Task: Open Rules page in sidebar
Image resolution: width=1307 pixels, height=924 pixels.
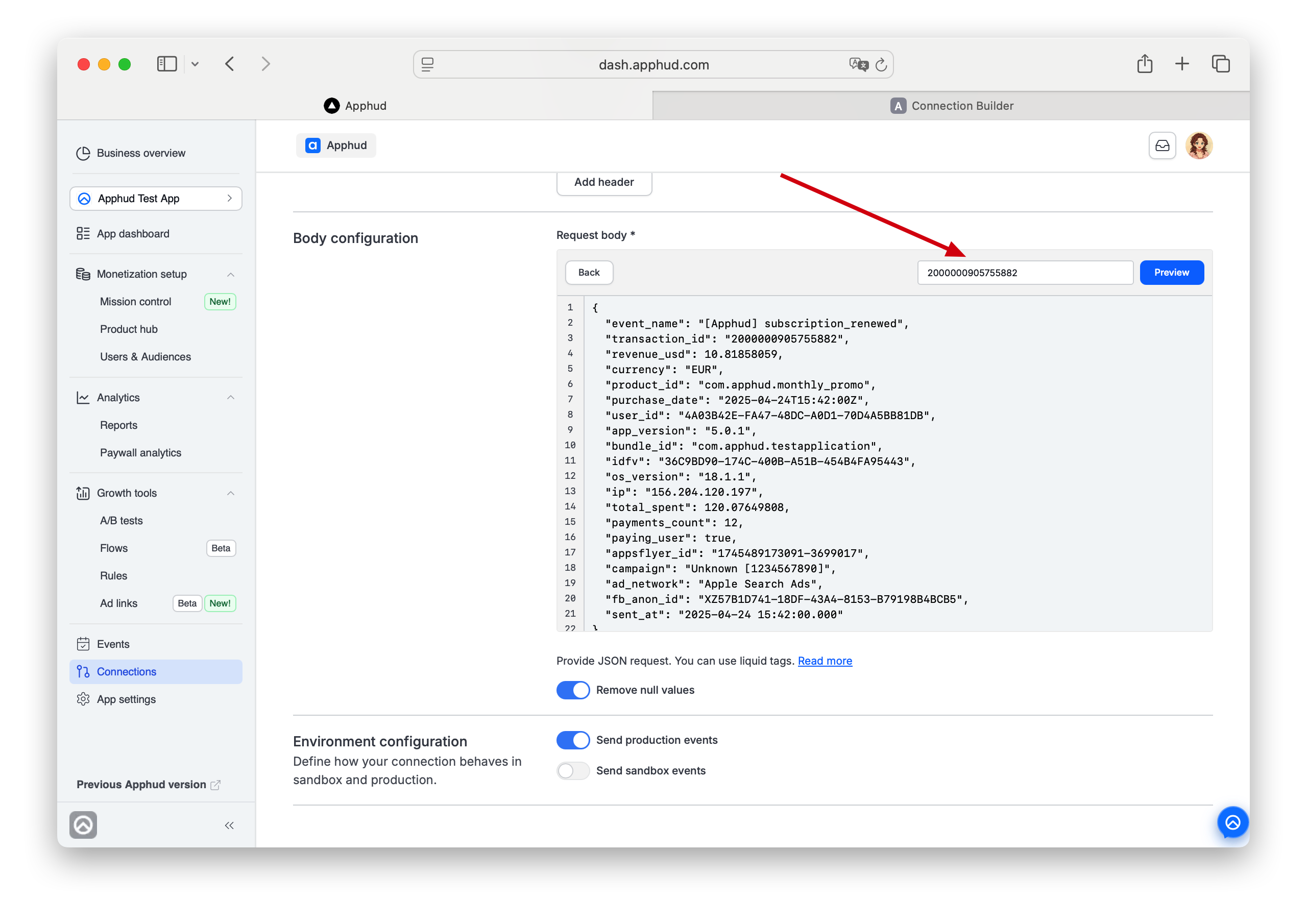Action: coord(113,575)
